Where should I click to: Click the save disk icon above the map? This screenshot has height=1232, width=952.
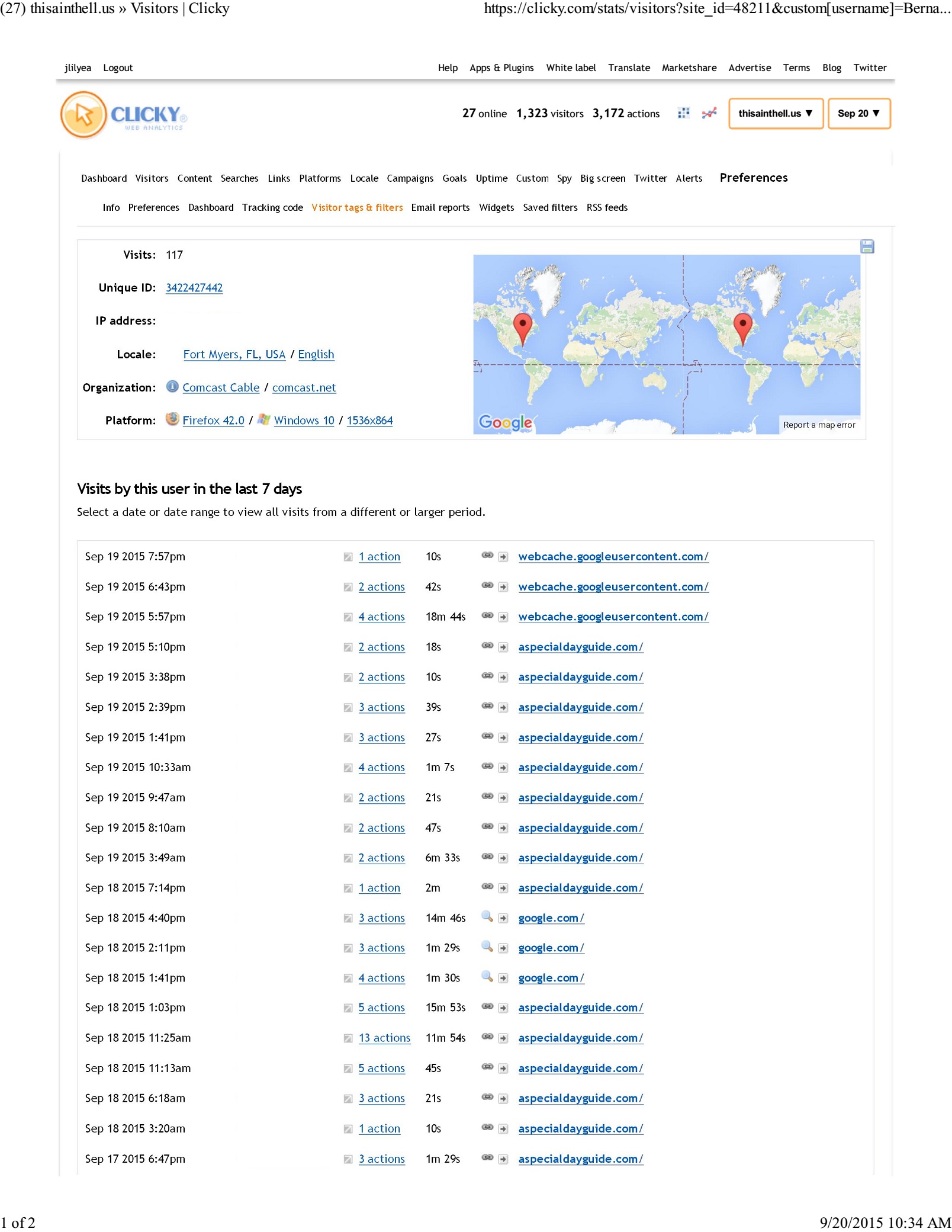tap(867, 246)
